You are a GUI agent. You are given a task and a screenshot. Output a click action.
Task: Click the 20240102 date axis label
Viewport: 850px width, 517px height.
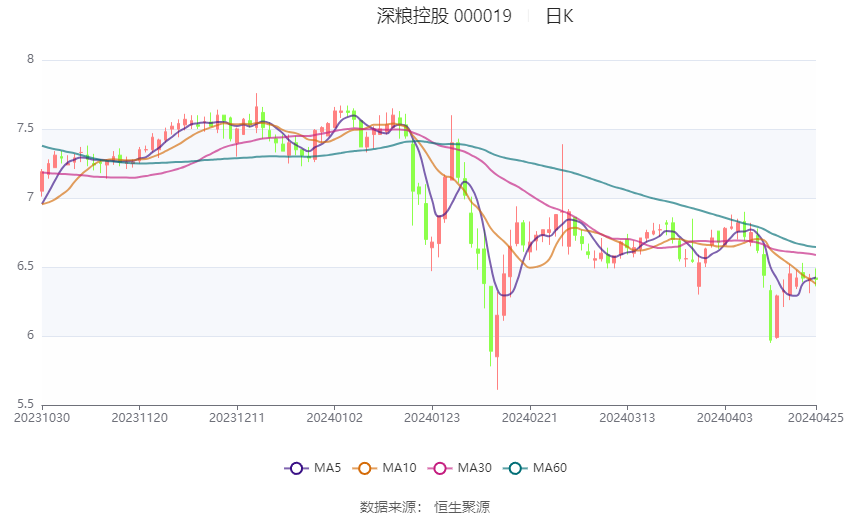click(x=335, y=417)
